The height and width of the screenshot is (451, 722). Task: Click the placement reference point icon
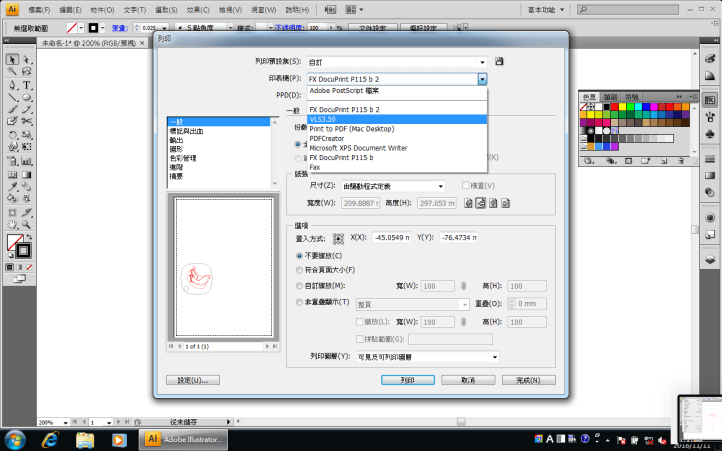337,237
